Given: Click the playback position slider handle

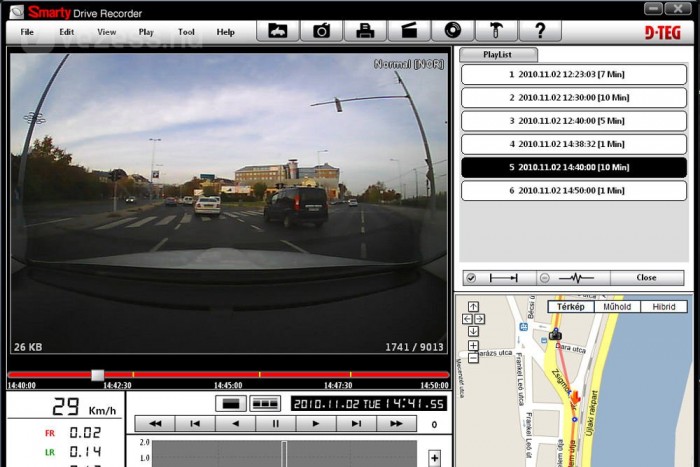Looking at the screenshot, I should click(x=97, y=375).
